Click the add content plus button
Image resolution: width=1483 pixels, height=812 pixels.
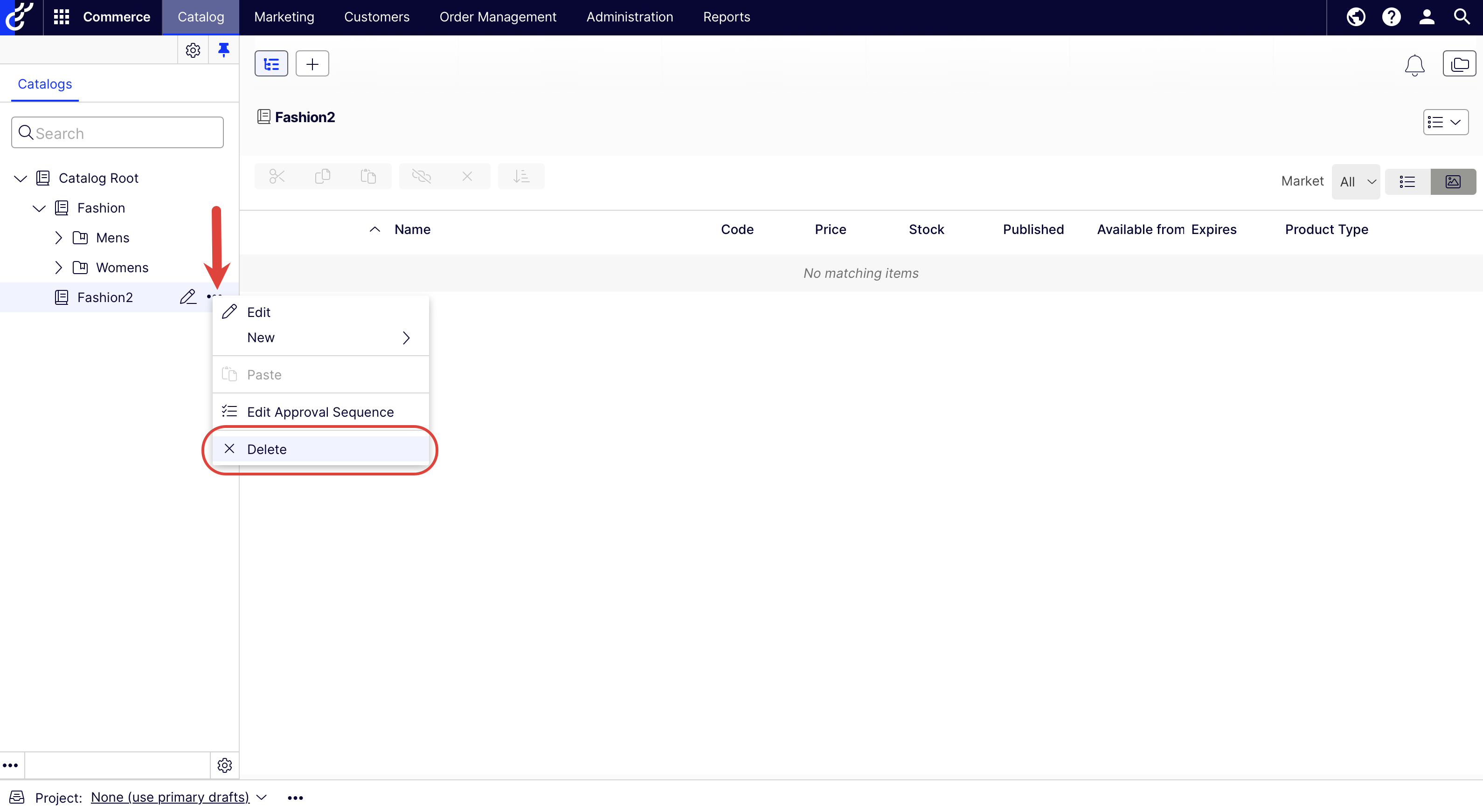tap(312, 64)
